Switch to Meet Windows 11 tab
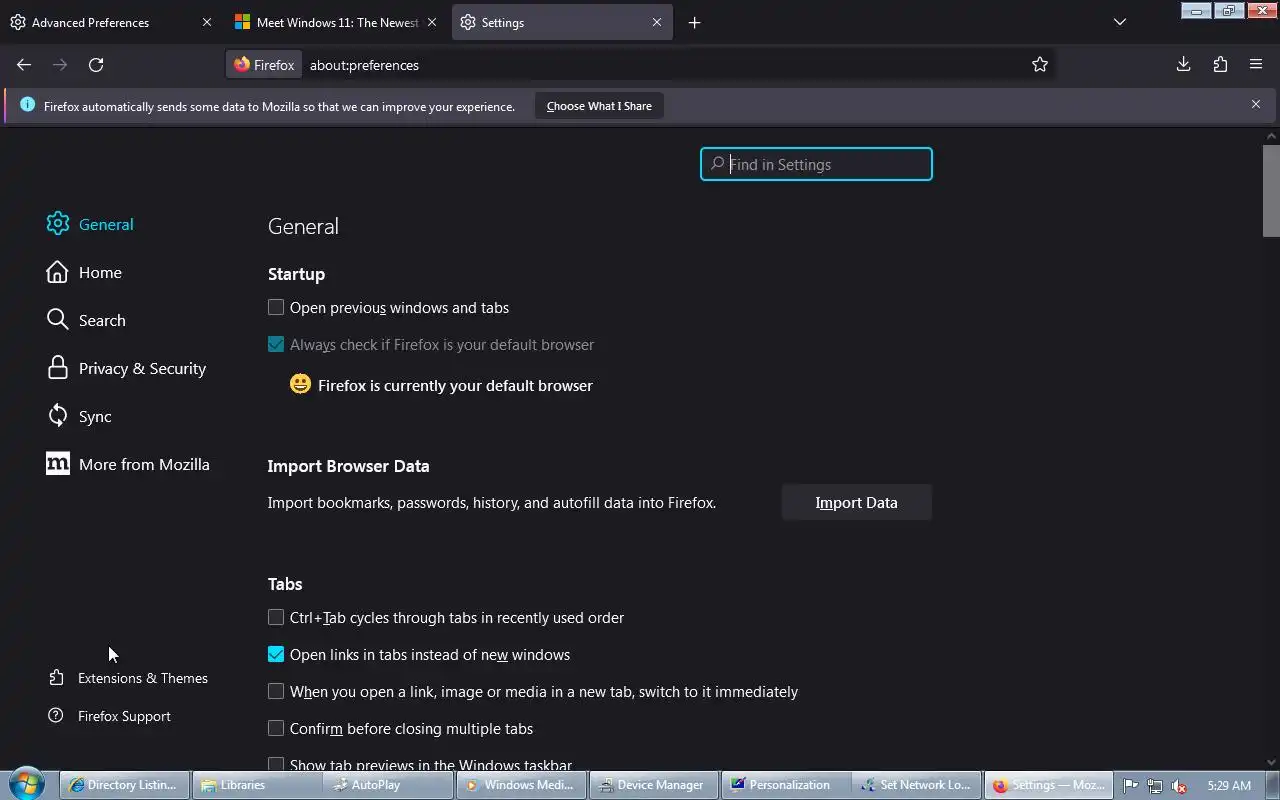Image resolution: width=1280 pixels, height=800 pixels. click(337, 22)
